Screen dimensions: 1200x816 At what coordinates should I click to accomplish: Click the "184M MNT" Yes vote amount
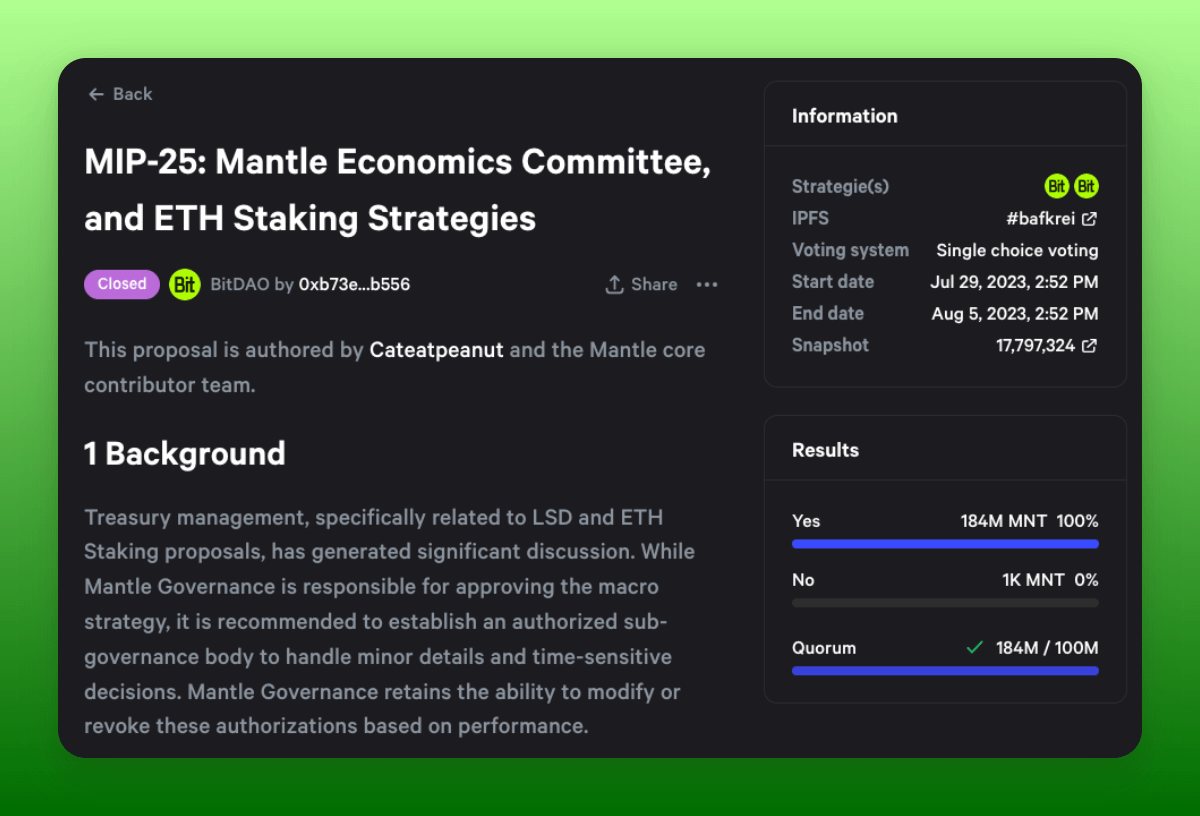tap(1003, 521)
